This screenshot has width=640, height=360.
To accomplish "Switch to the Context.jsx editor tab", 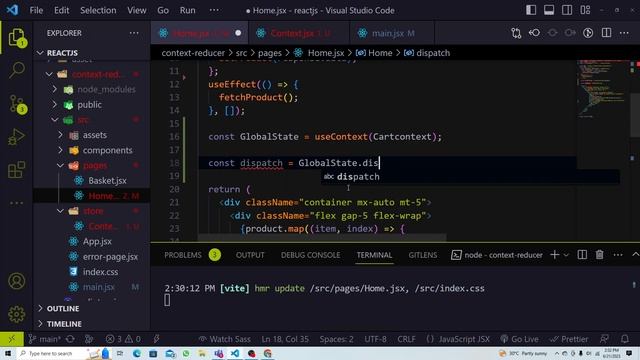I will (x=299, y=33).
